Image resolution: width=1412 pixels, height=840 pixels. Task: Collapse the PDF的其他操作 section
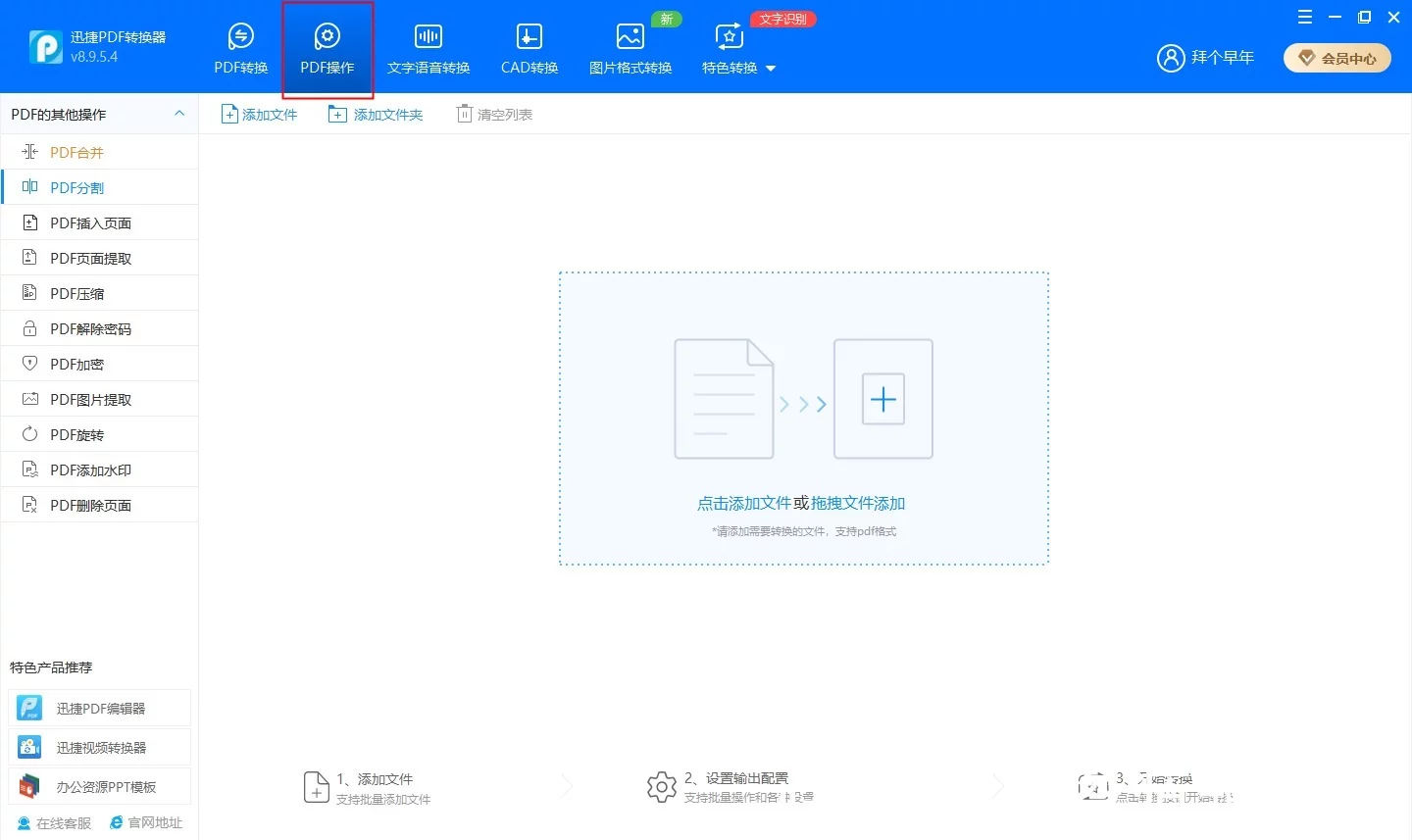pos(179,114)
